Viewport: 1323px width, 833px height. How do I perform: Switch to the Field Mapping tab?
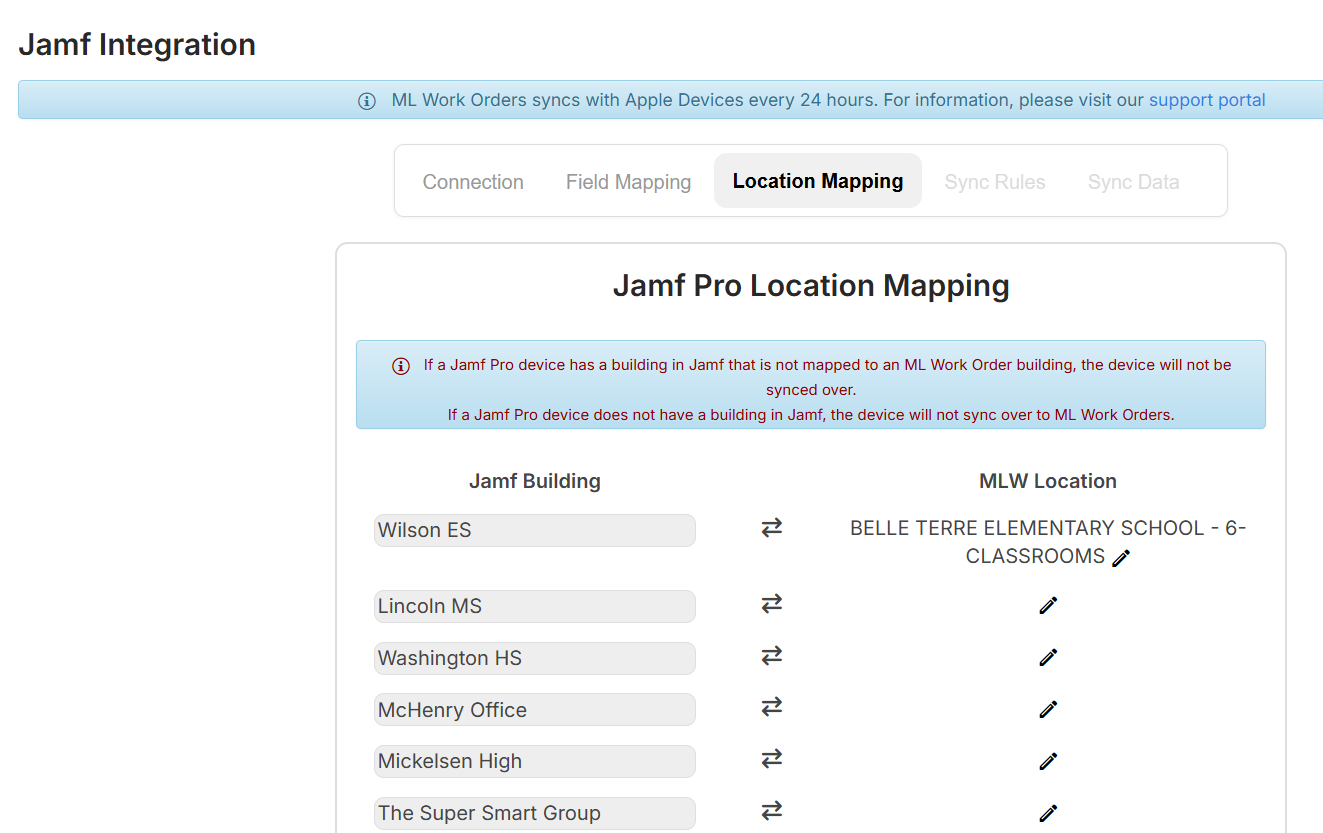click(x=628, y=182)
